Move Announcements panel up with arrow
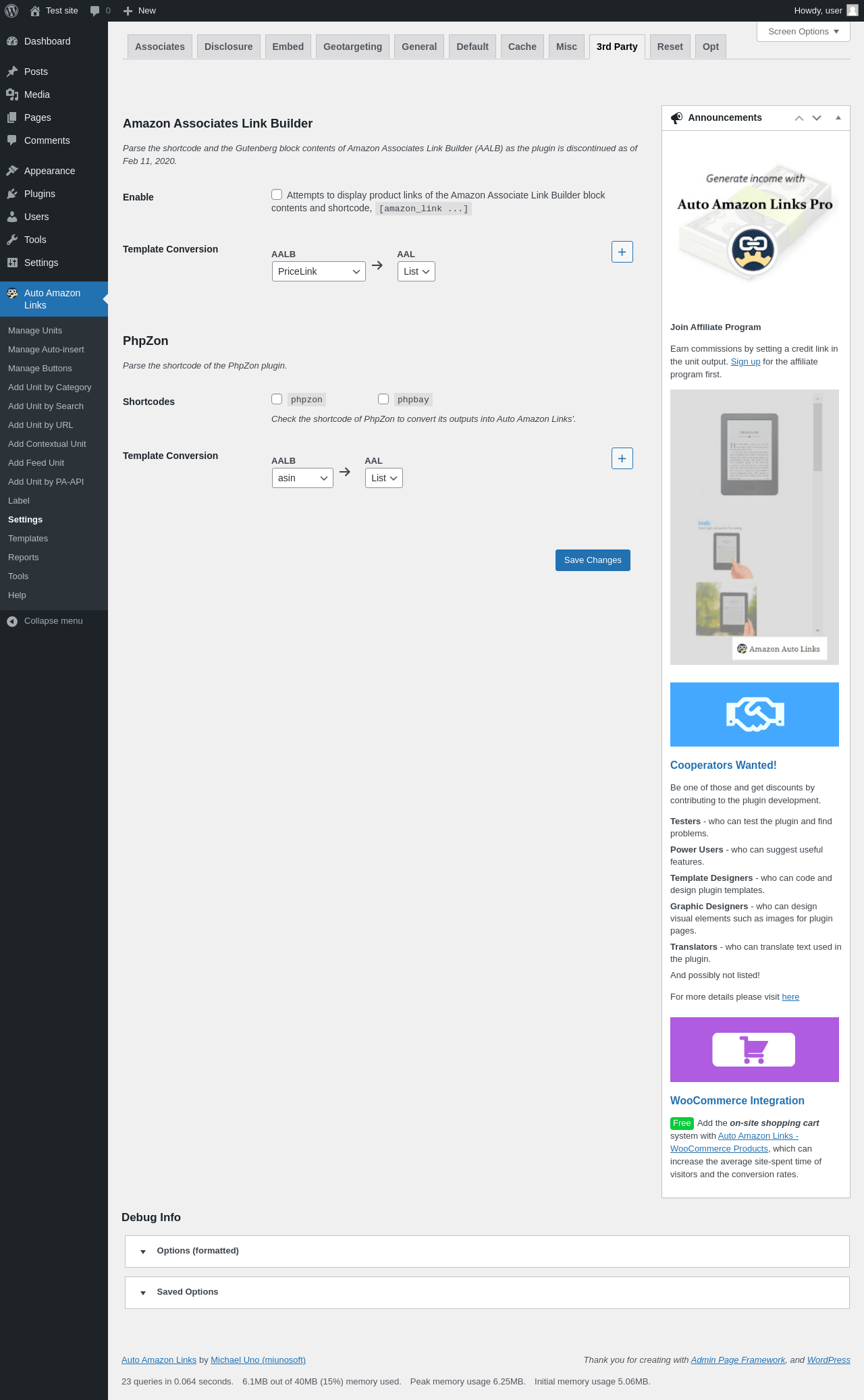 pyautogui.click(x=799, y=118)
